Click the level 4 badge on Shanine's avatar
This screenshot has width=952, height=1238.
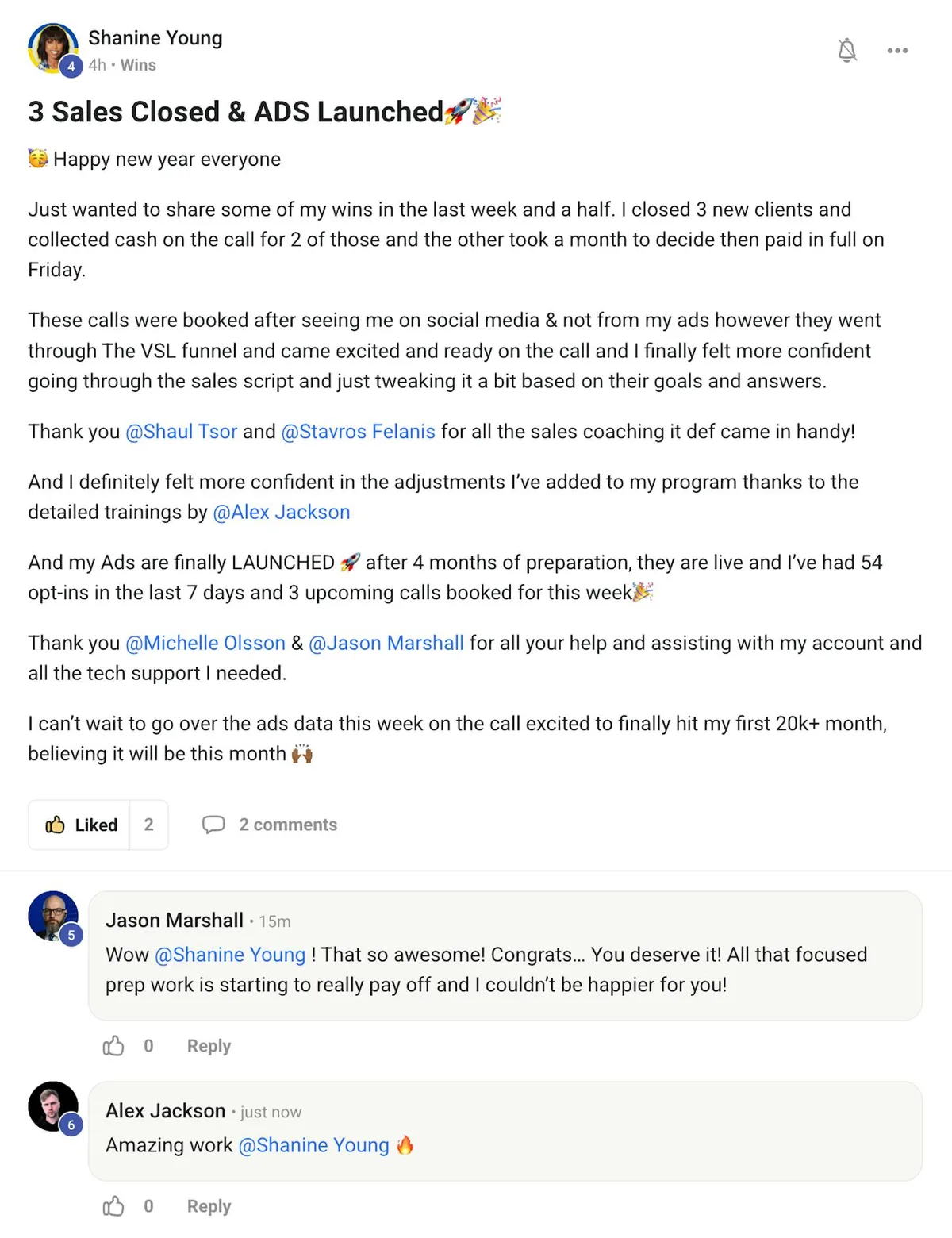coord(71,67)
